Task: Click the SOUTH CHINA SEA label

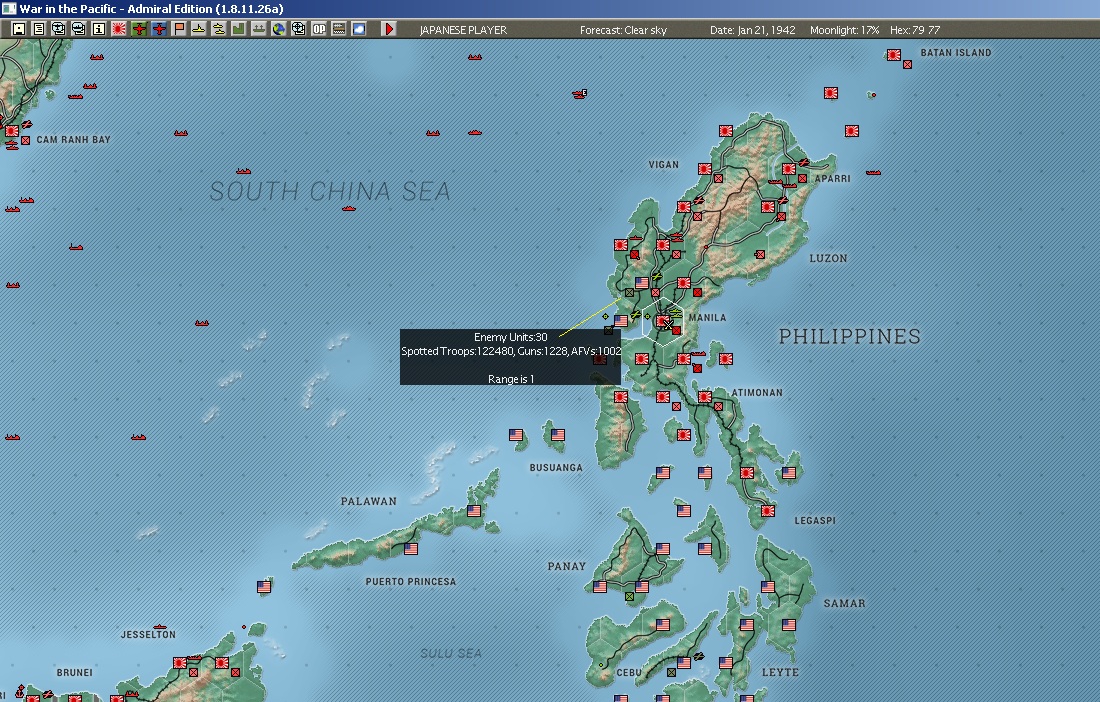Action: point(330,191)
